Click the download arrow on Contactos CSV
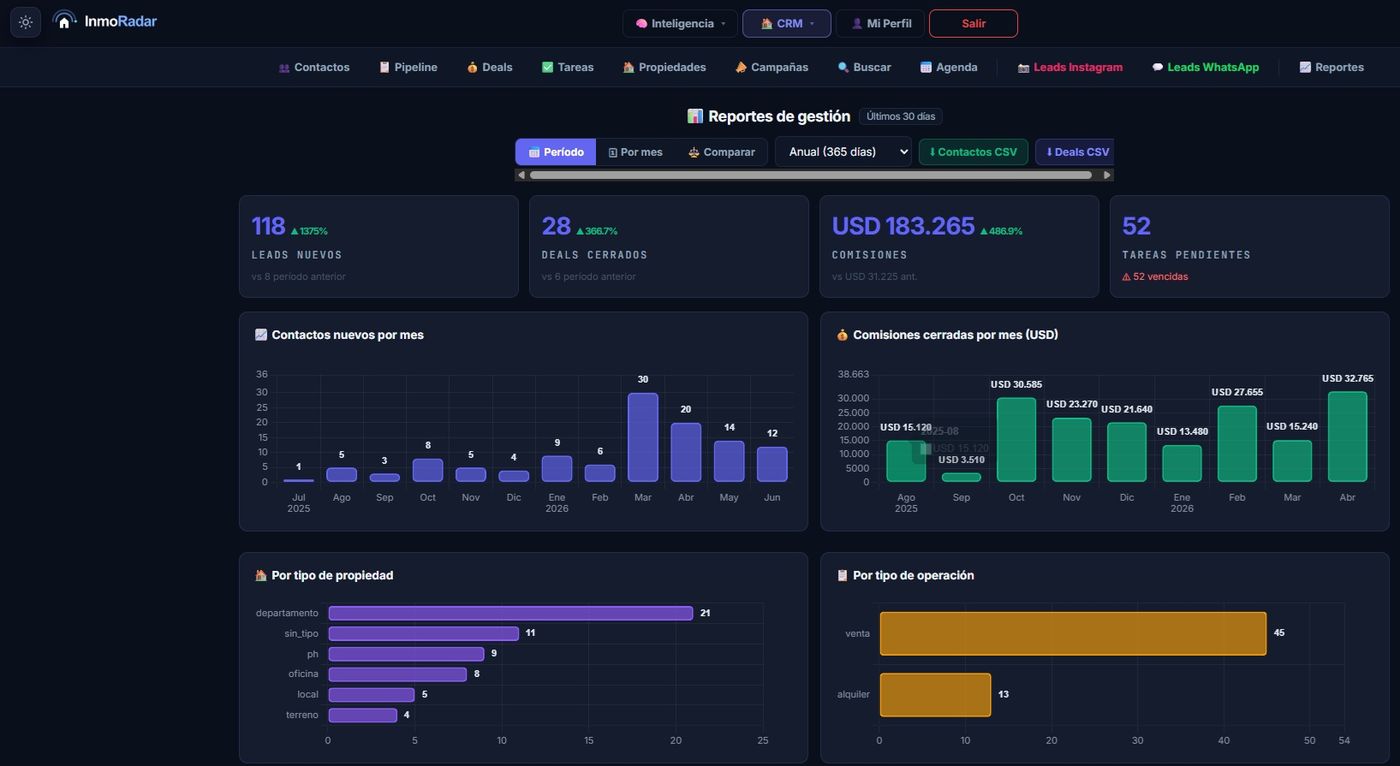 coord(932,152)
